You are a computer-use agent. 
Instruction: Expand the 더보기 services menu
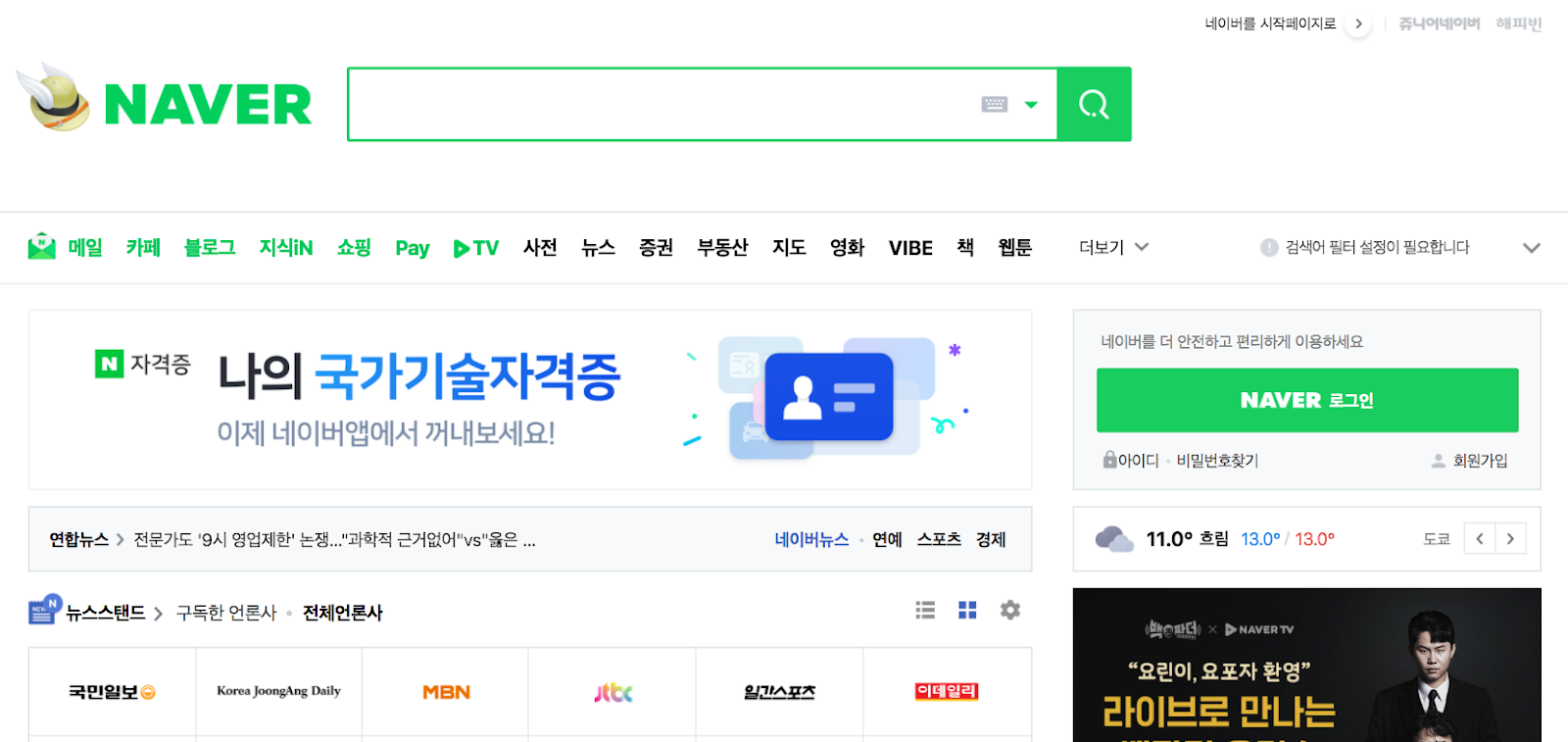[1113, 247]
